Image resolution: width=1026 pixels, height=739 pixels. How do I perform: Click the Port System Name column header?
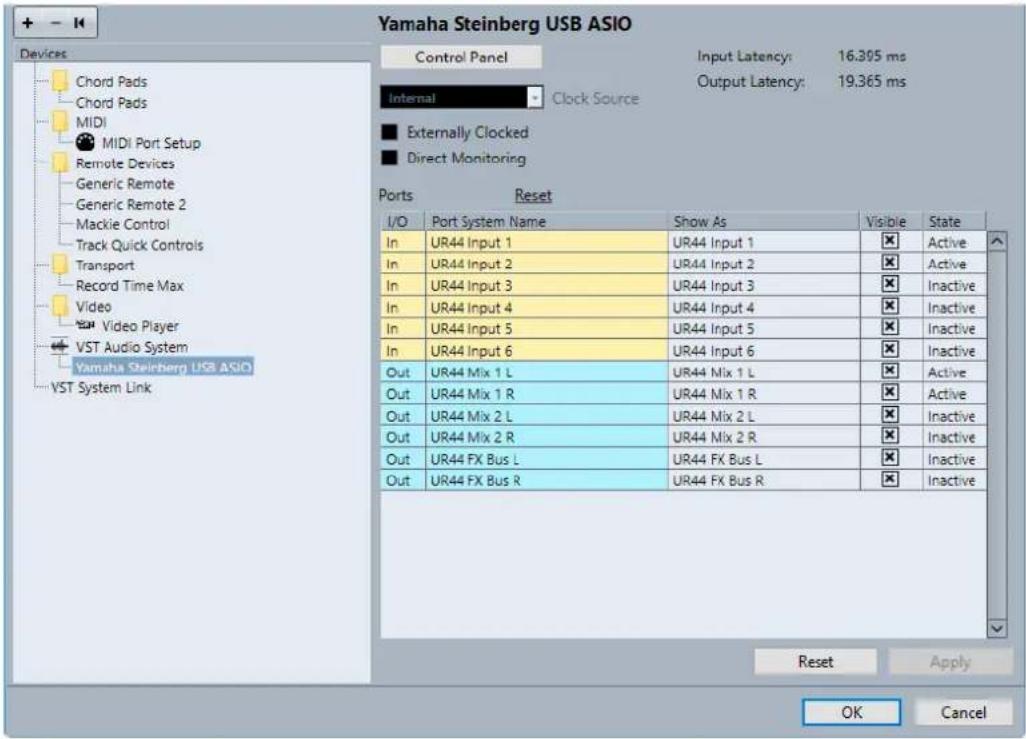[546, 221]
